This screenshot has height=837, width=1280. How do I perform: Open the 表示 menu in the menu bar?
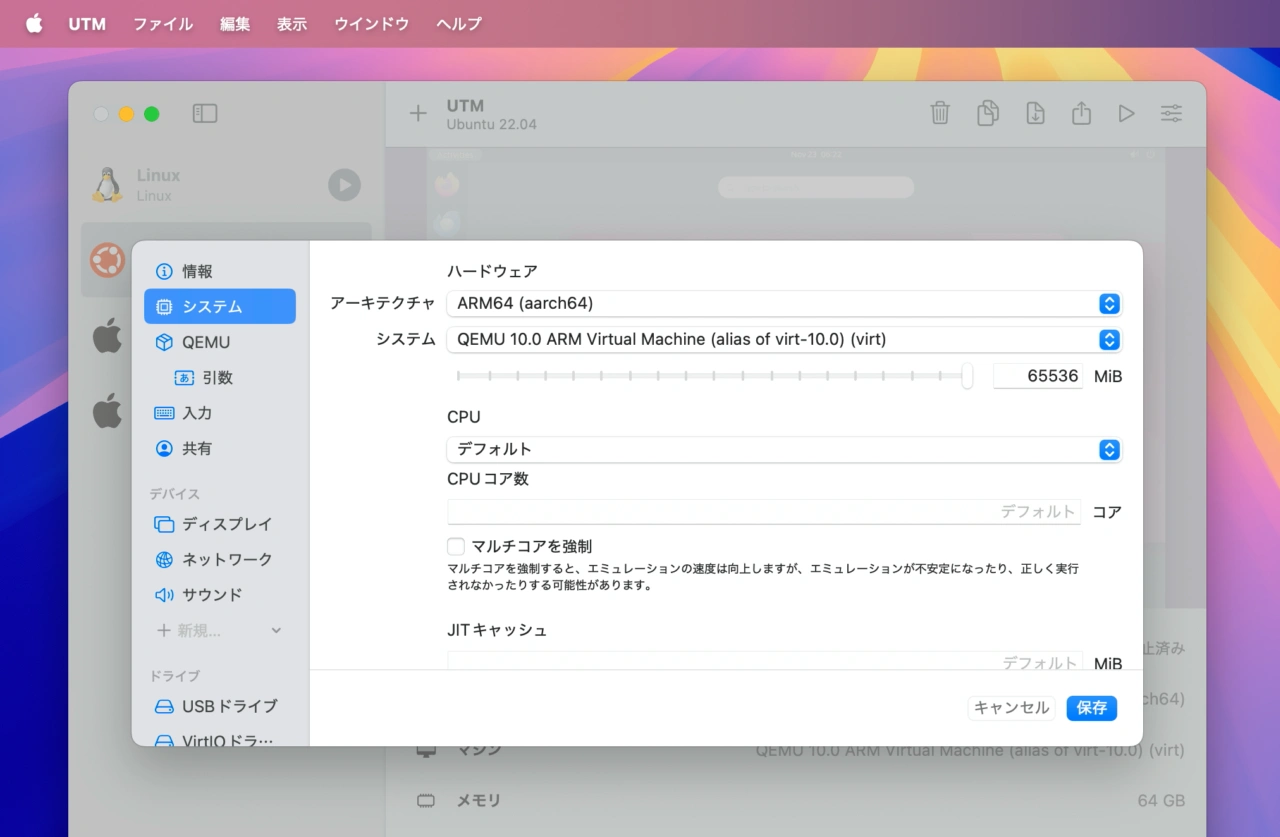pyautogui.click(x=291, y=24)
